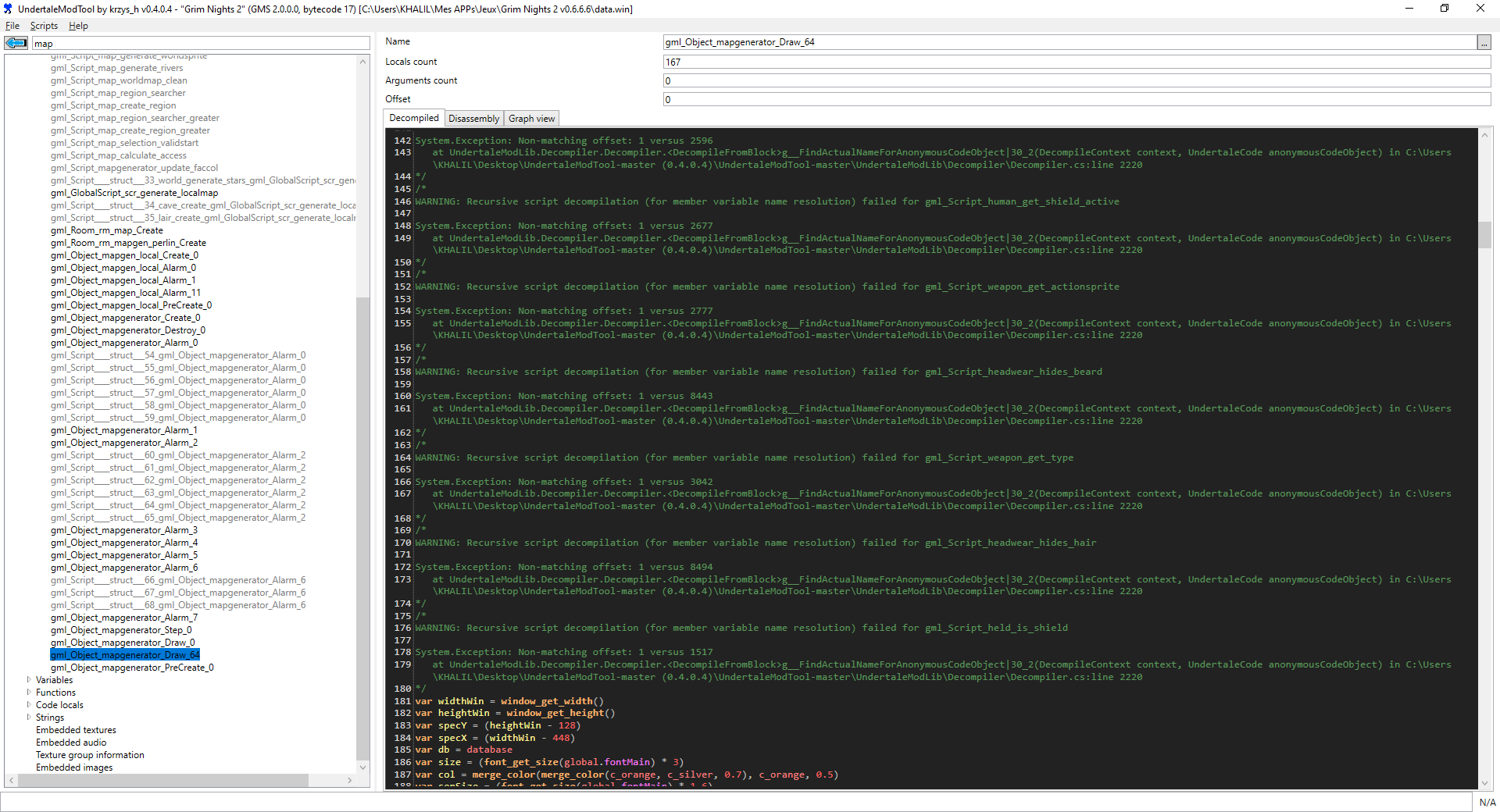Open the Scripts menu
The image size is (1500, 812).
click(44, 25)
